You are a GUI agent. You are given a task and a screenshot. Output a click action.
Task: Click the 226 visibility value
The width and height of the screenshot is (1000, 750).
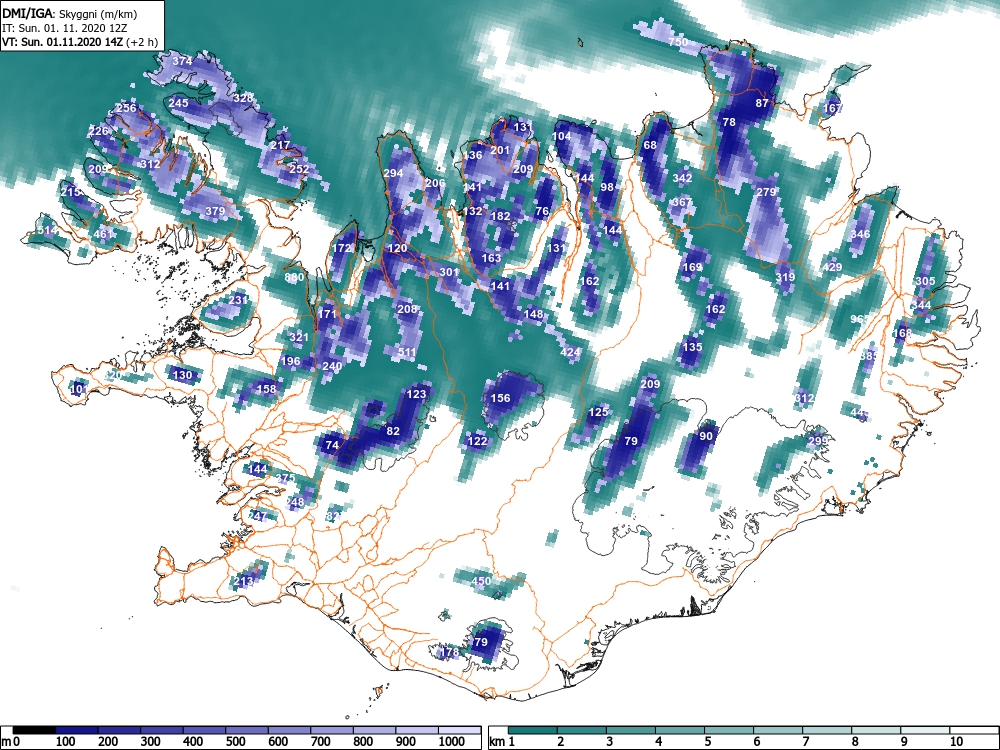click(x=98, y=131)
